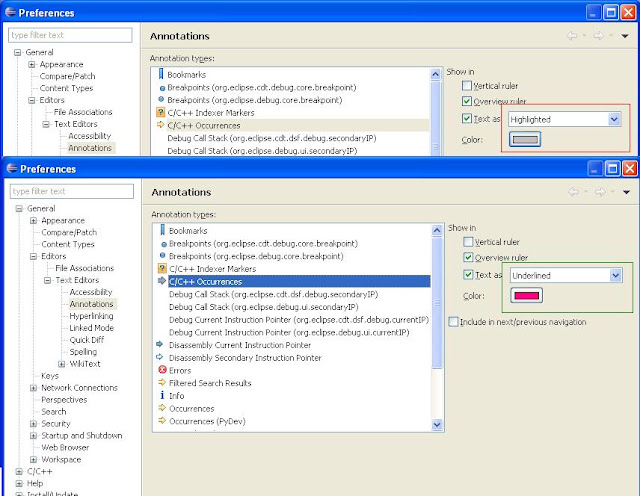This screenshot has height=496, width=640.
Task: Click the C/C++ Occurrences arrow icon in lower window
Action: coord(162,281)
